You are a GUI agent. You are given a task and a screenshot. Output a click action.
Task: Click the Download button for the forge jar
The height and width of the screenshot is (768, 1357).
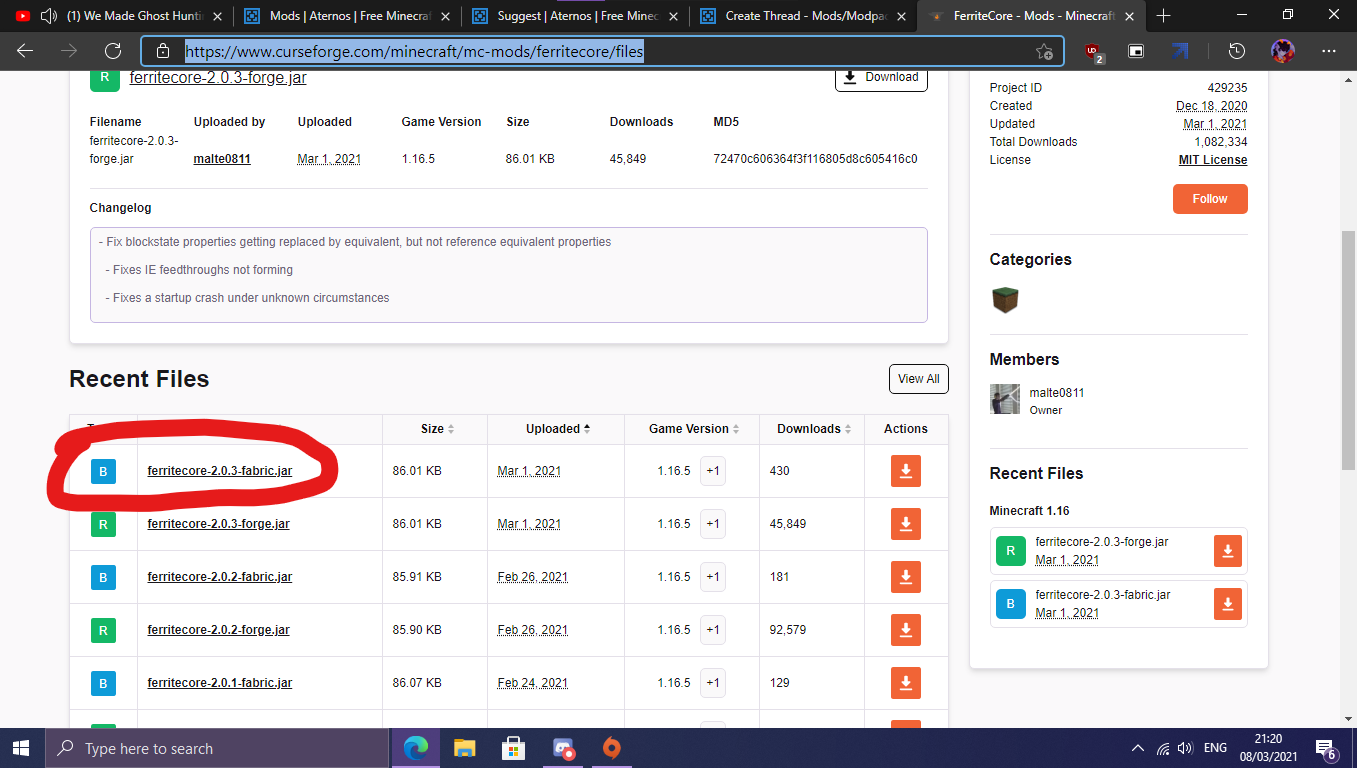881,78
